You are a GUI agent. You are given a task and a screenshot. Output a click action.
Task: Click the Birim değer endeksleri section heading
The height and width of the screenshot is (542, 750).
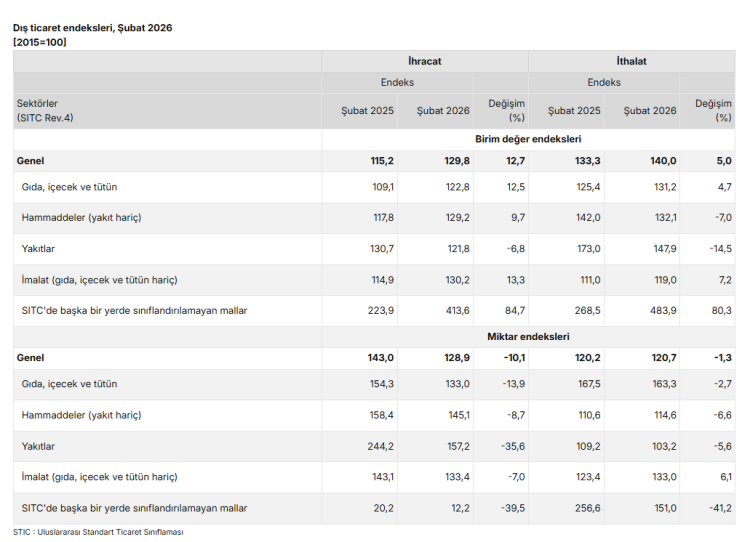tap(528, 139)
